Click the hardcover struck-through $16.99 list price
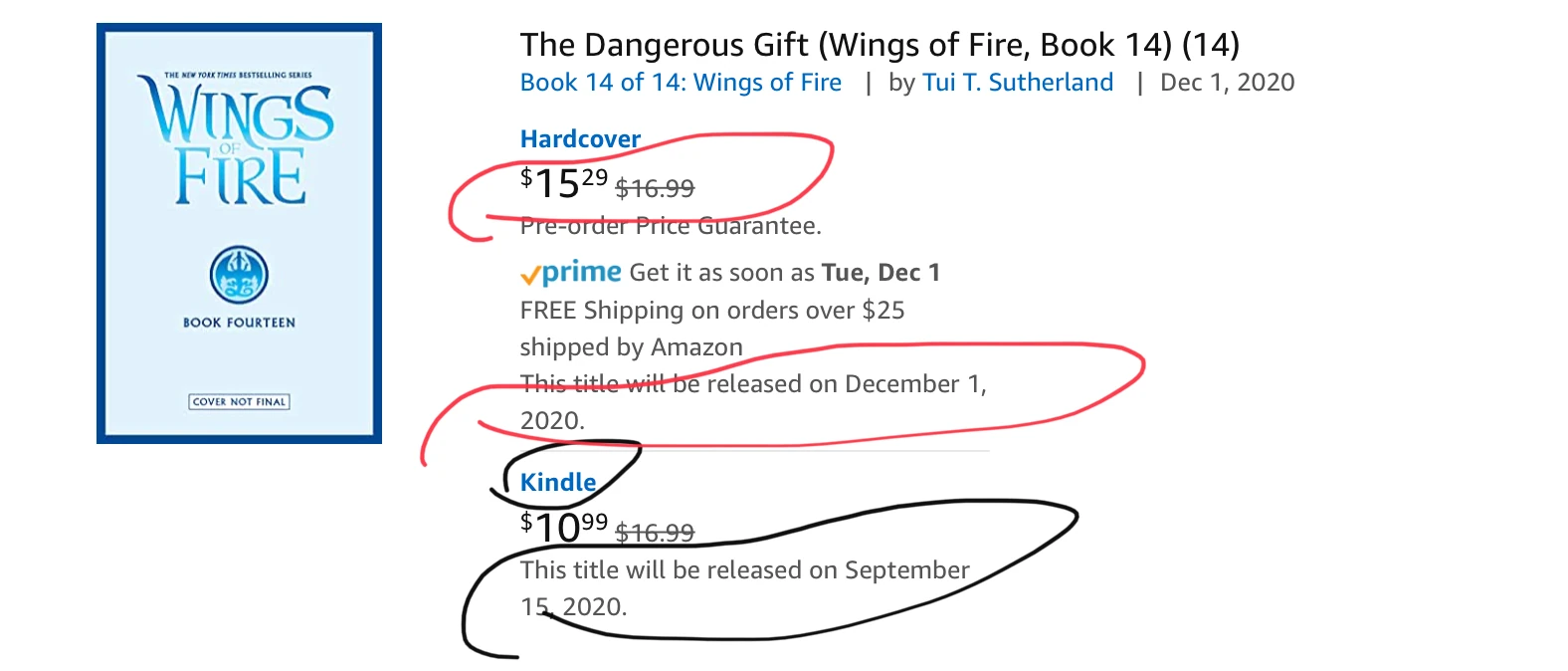This screenshot has width=1568, height=671. point(655,188)
